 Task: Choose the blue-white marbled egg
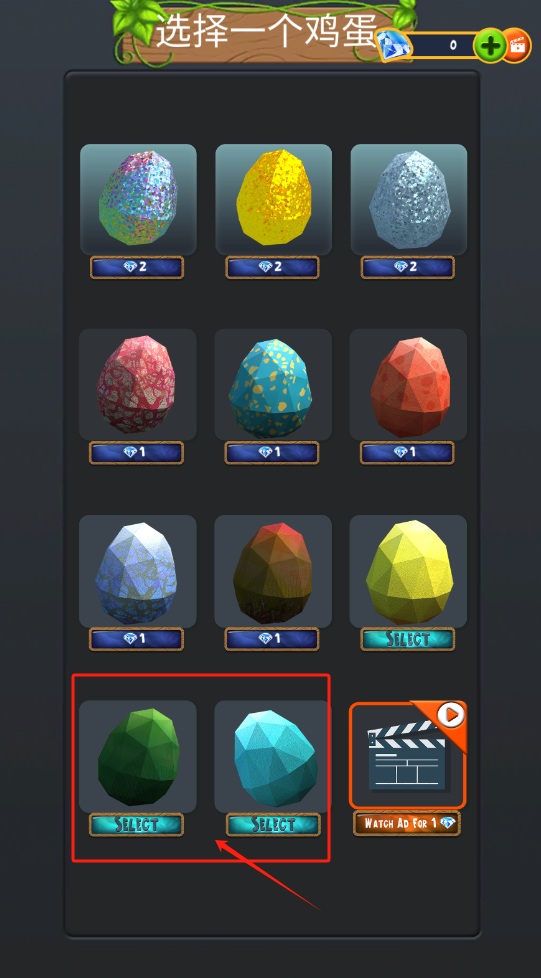point(137,571)
